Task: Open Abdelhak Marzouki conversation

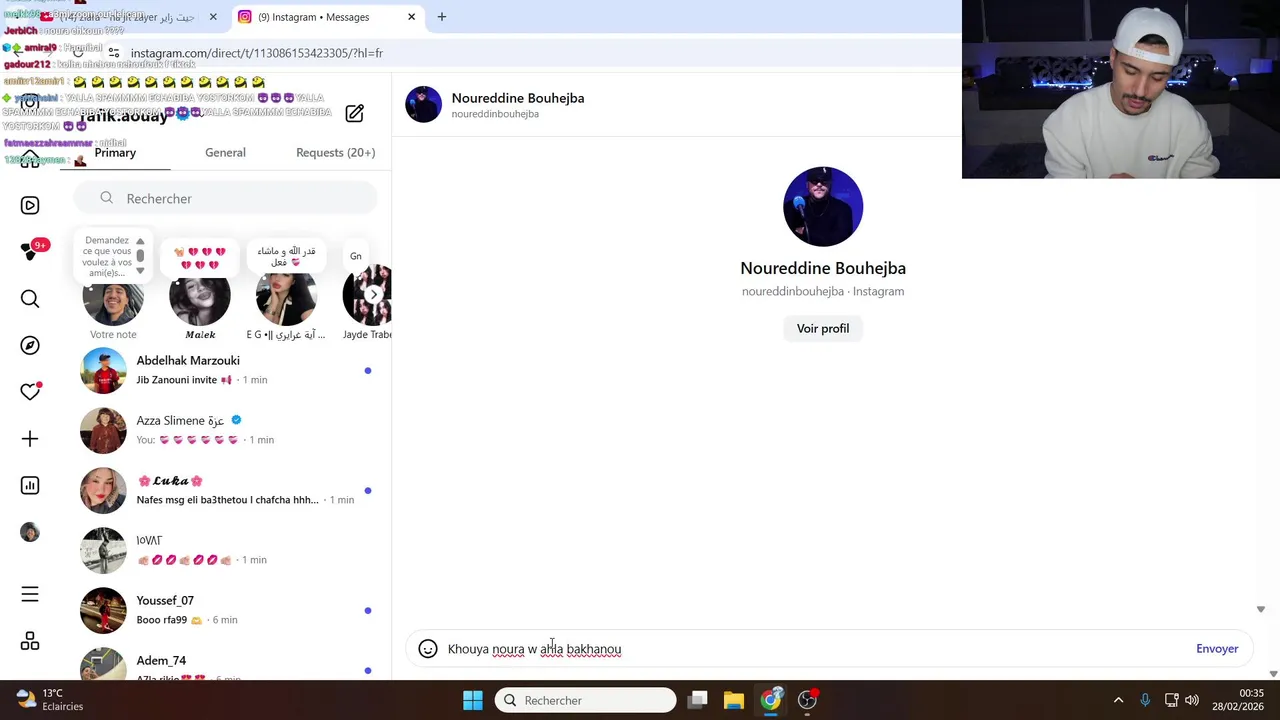Action: 226,370
